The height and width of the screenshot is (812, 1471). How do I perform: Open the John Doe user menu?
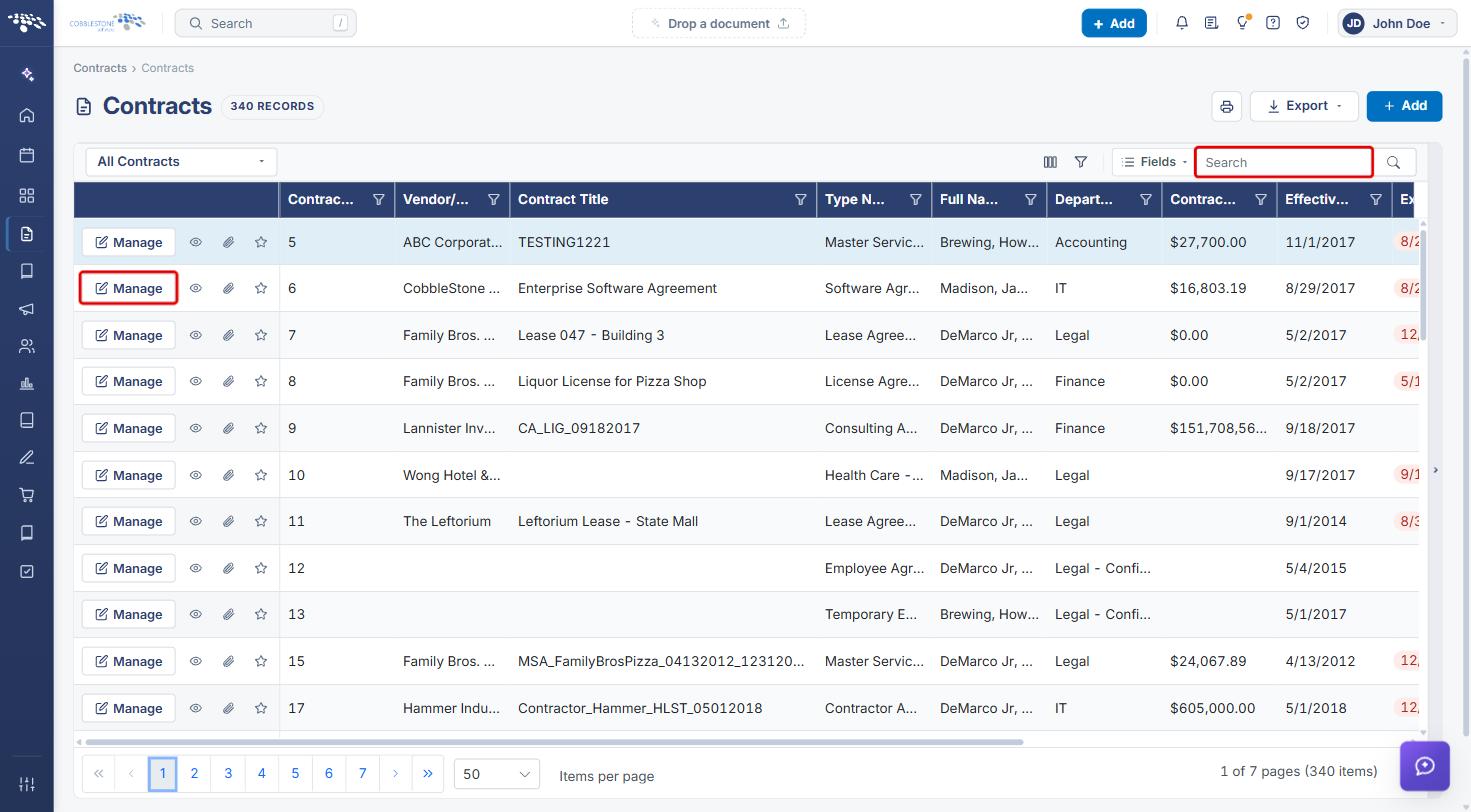(x=1396, y=23)
